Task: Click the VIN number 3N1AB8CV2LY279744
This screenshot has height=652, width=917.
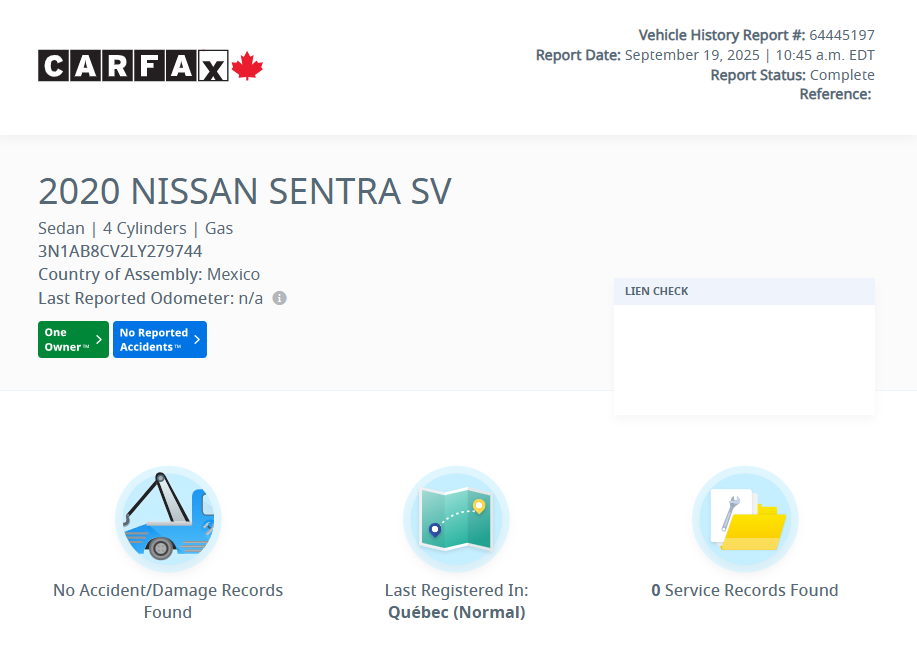Action: tap(120, 251)
